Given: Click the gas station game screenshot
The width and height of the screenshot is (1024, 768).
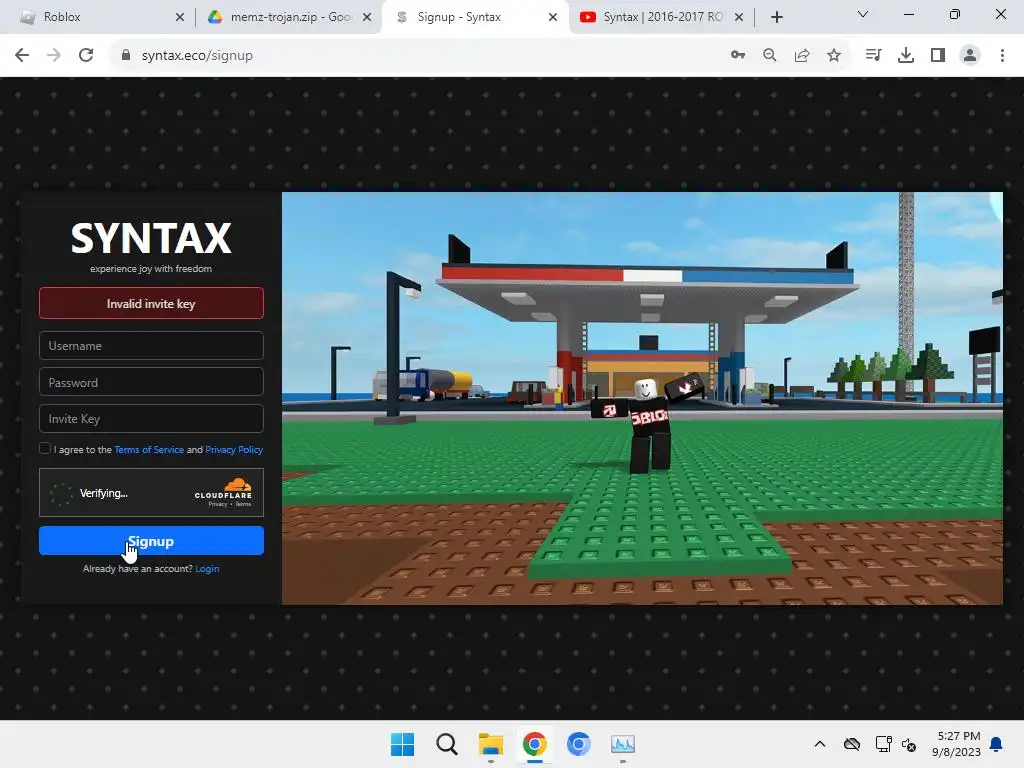Looking at the screenshot, I should point(642,398).
